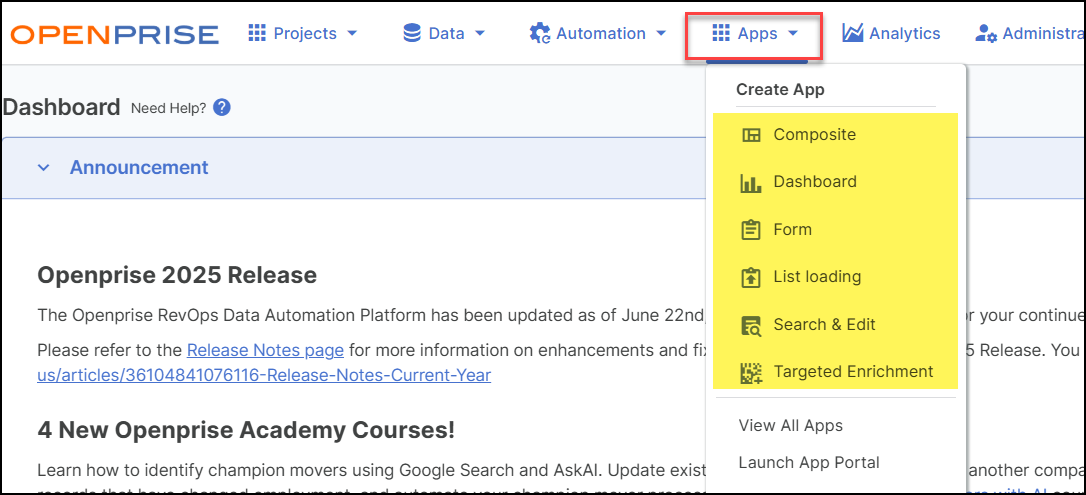Expand the Projects dropdown arrow

352,33
